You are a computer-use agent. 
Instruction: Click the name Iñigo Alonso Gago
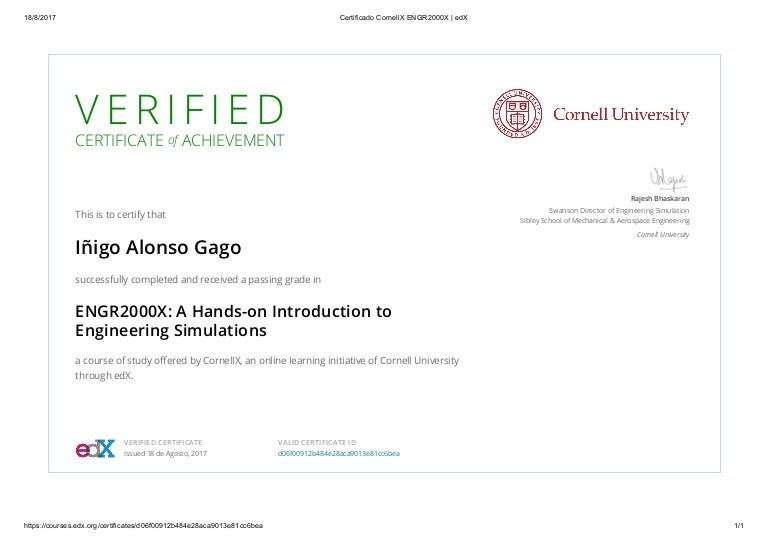[158, 248]
